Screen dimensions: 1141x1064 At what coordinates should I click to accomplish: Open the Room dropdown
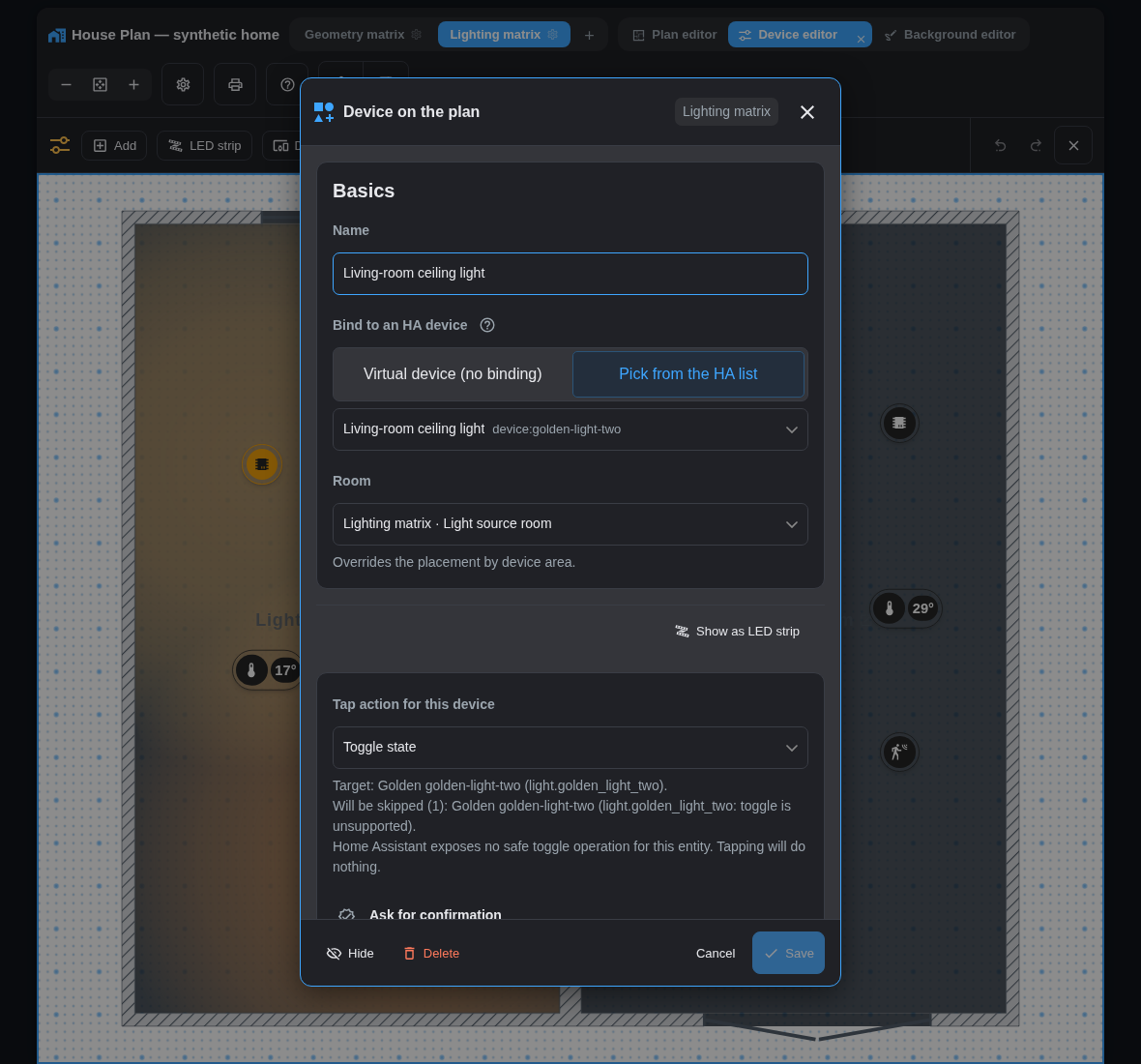[570, 524]
